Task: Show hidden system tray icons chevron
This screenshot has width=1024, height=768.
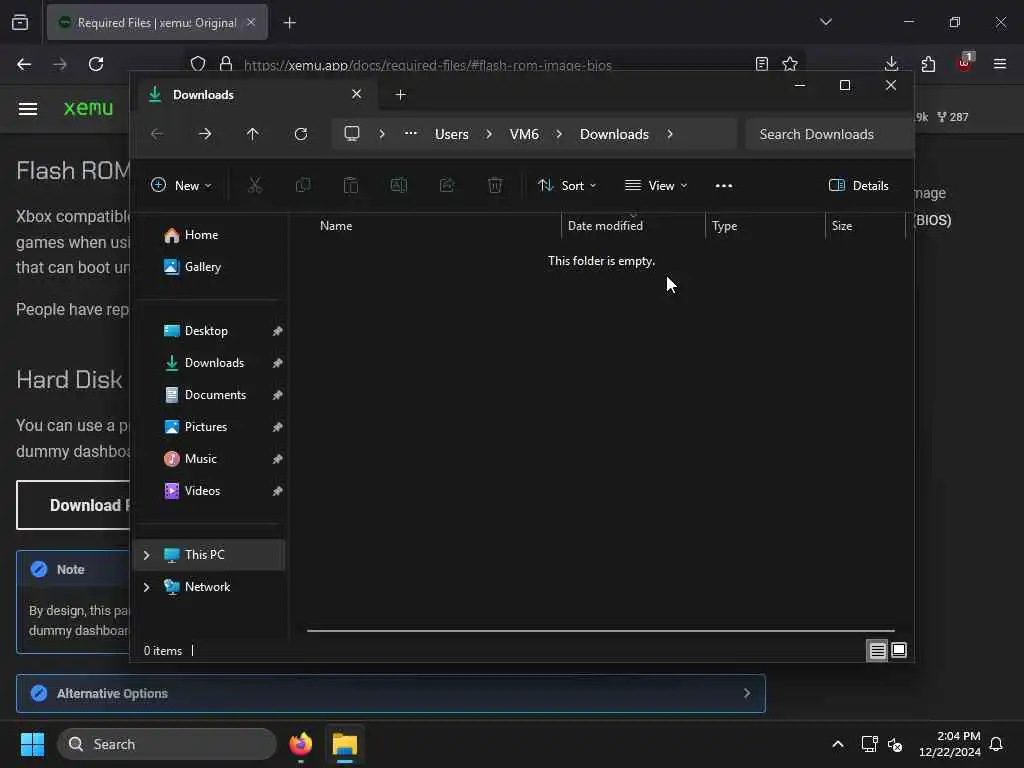Action: pyautogui.click(x=838, y=744)
